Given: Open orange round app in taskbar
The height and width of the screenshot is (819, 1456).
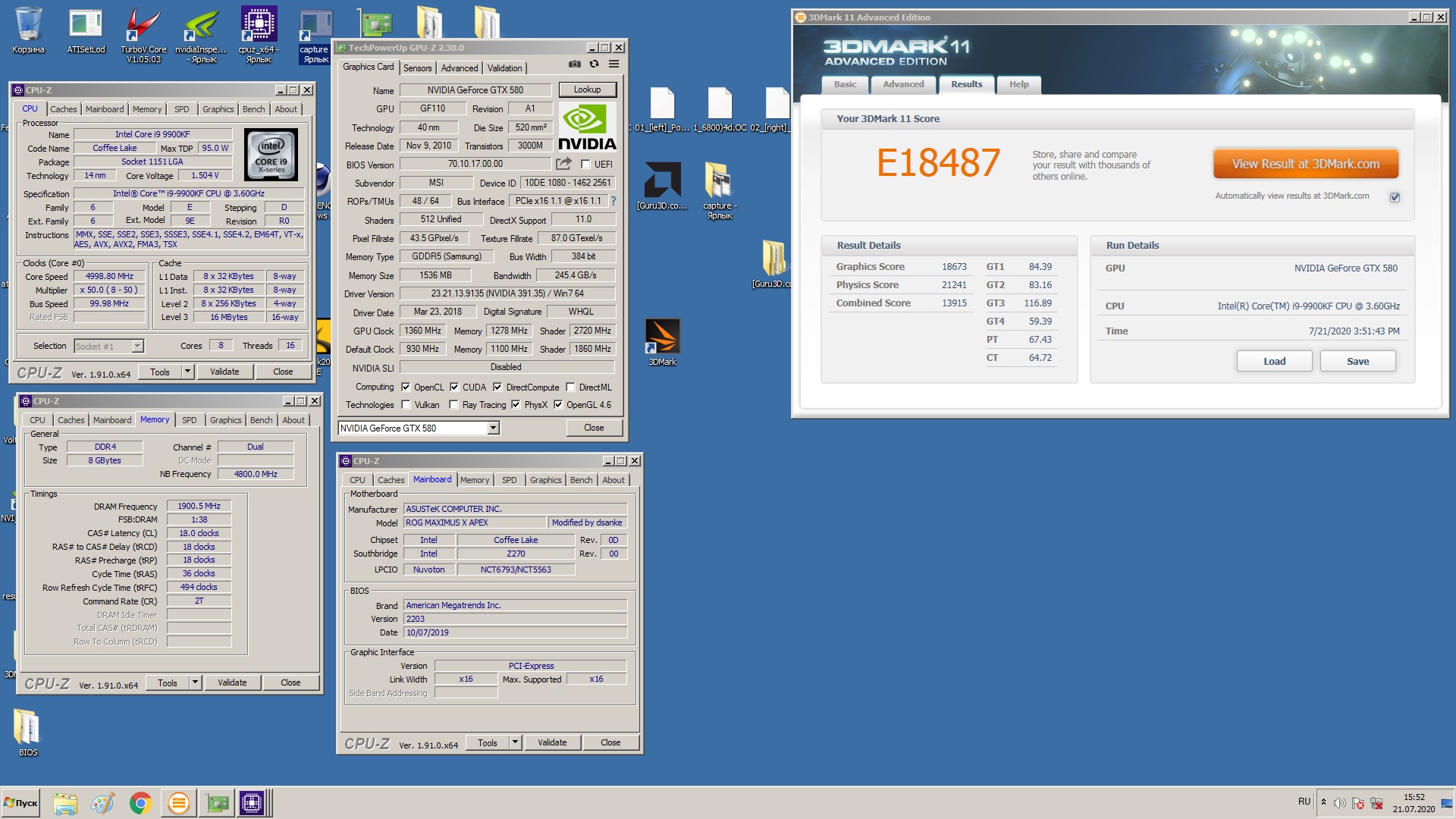Looking at the screenshot, I should point(178,802).
